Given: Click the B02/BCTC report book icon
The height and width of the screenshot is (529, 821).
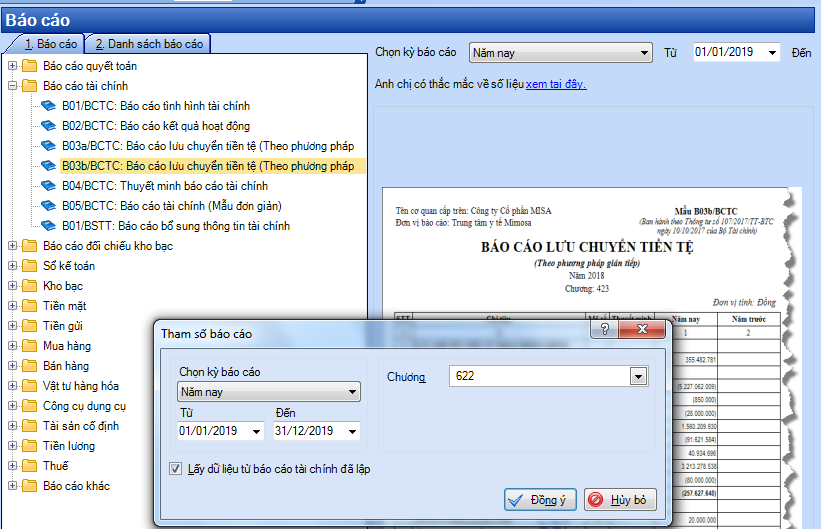Looking at the screenshot, I should 49,126.
